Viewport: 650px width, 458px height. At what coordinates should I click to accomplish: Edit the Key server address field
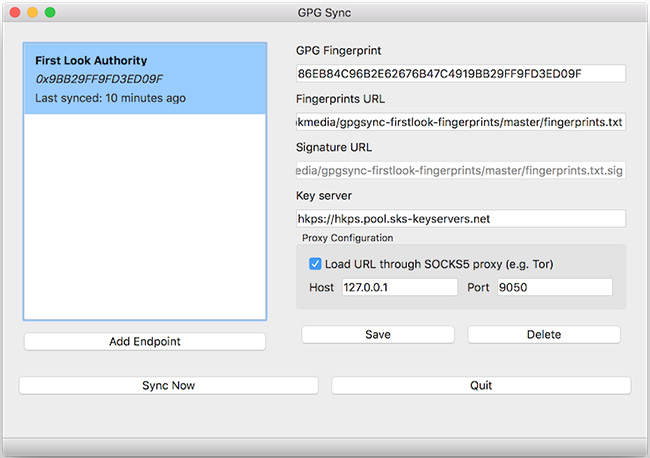point(460,218)
